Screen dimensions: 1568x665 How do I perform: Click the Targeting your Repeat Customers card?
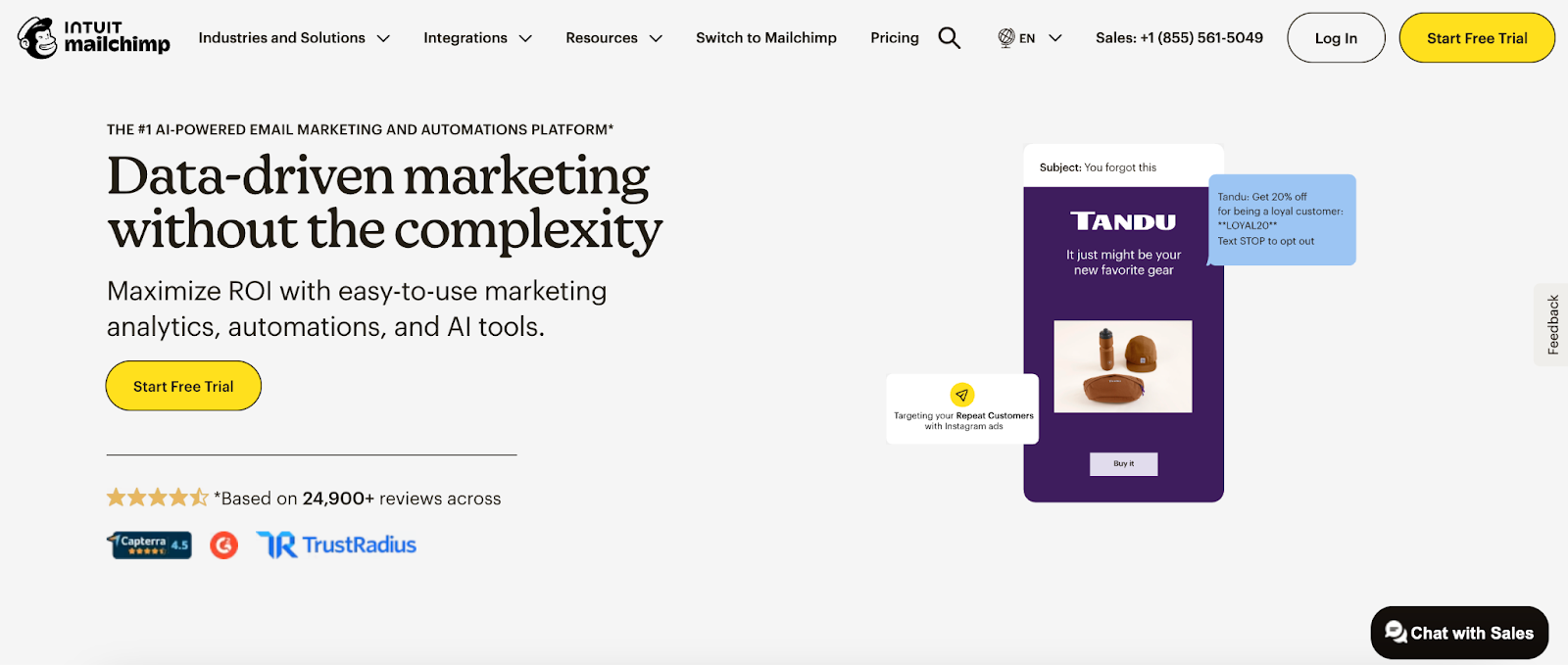962,408
